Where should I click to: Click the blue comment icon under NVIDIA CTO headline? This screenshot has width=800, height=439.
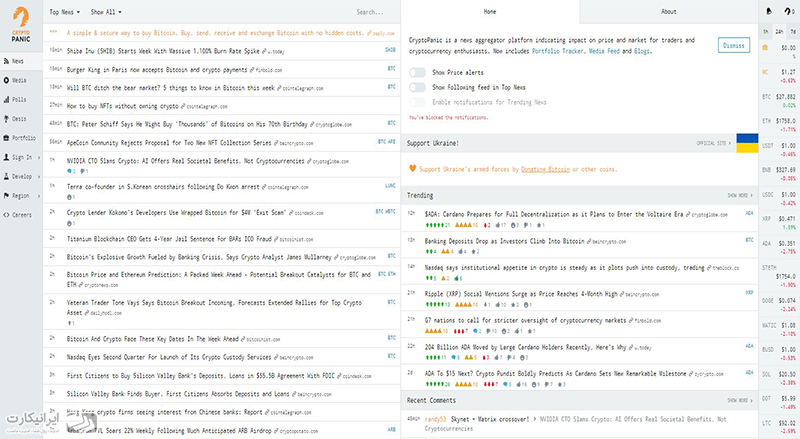pyautogui.click(x=69, y=171)
